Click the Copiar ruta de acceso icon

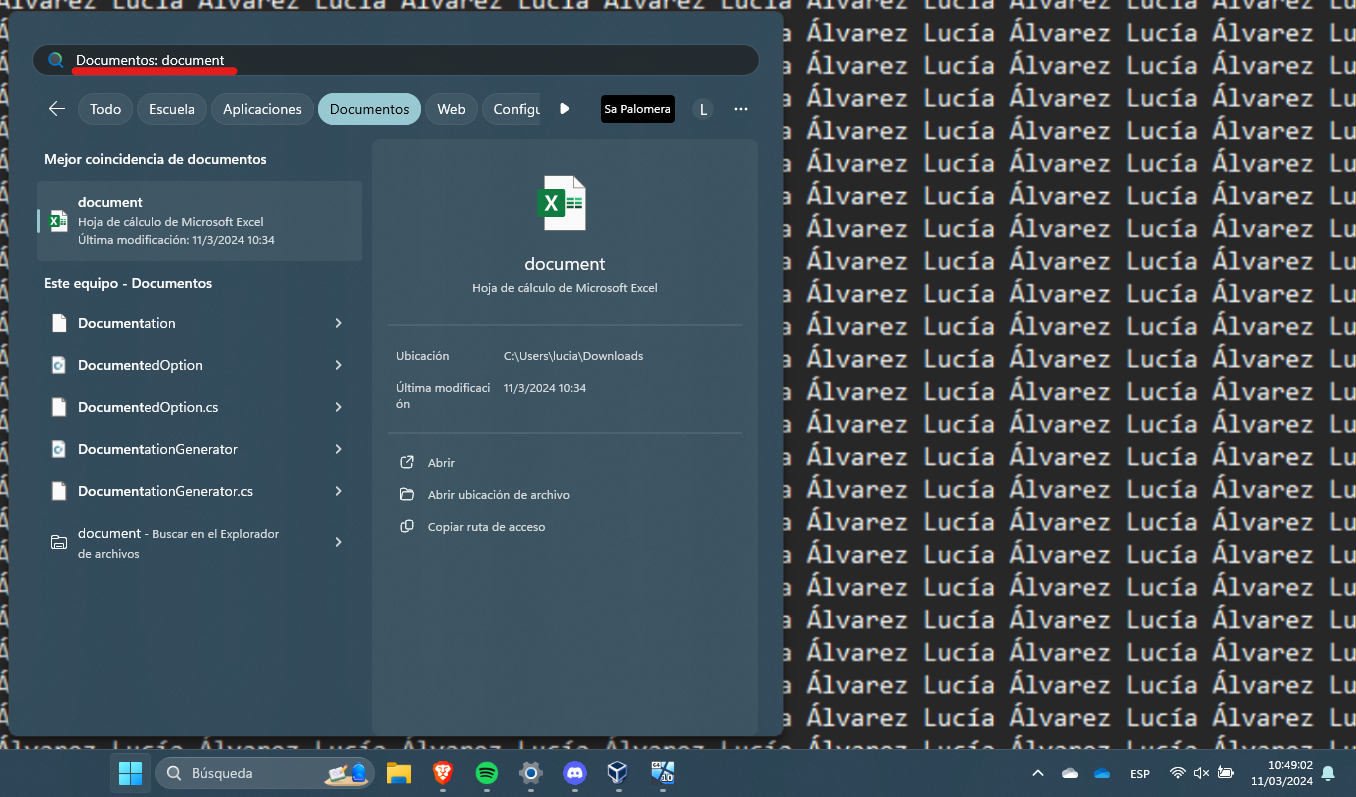click(x=408, y=526)
